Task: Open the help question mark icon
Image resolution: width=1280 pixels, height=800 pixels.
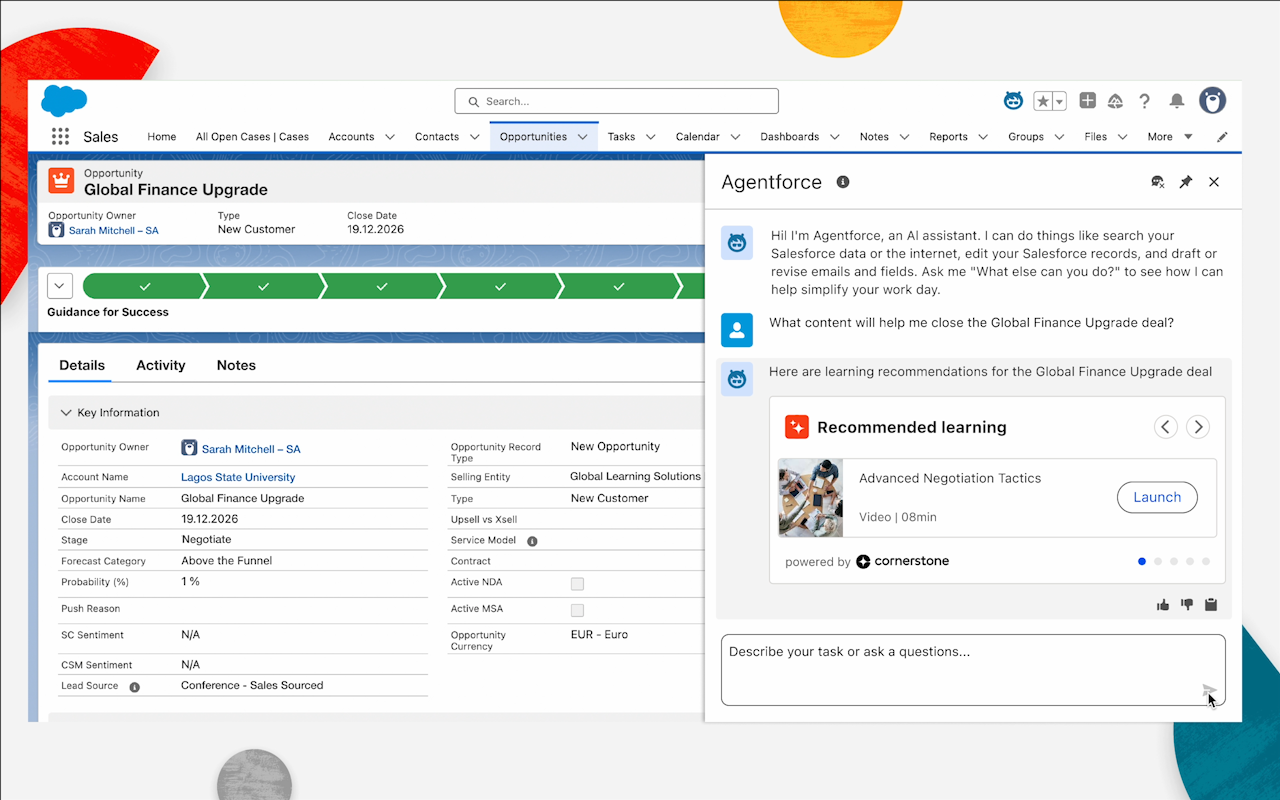Action: pos(1145,101)
